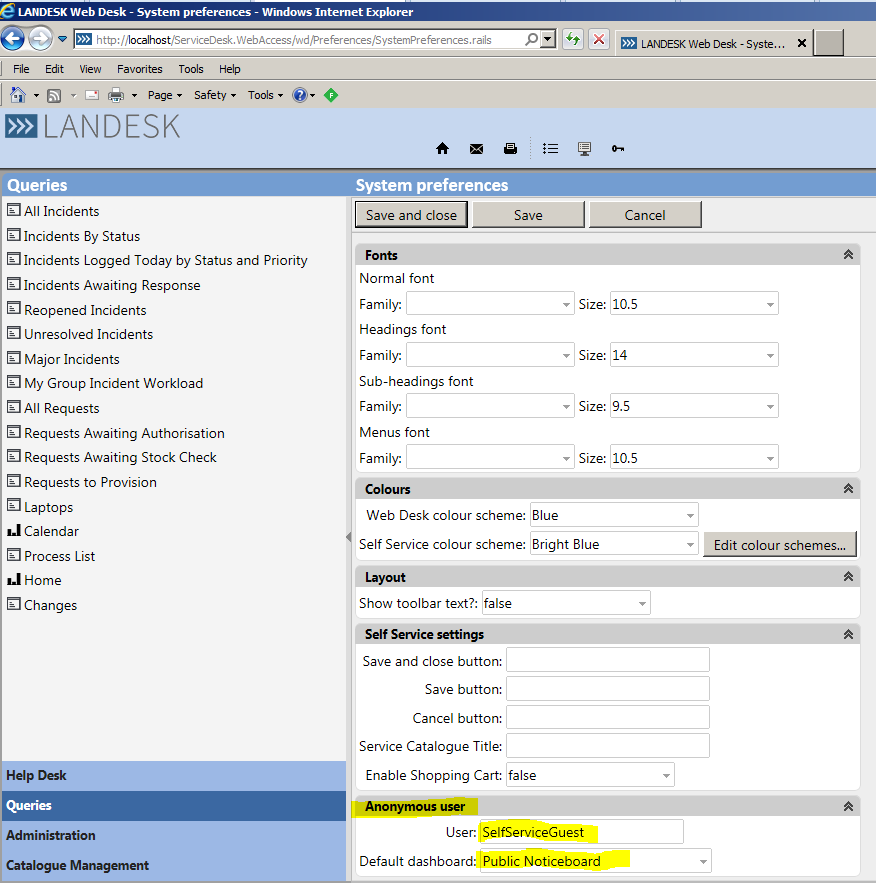Screen dimensions: 876x883
Task: Click the Edit colour schemes button
Action: (779, 544)
